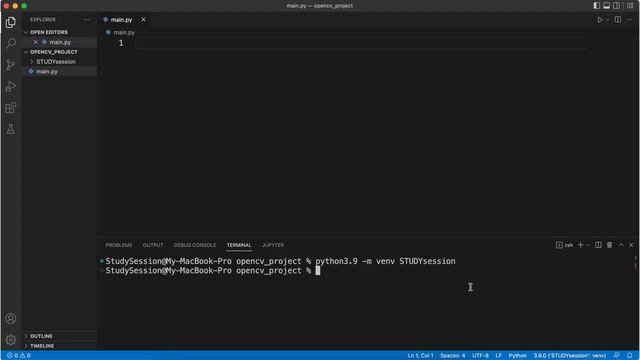The height and width of the screenshot is (360, 640).
Task: Kill terminal with trash icon
Action: point(609,245)
